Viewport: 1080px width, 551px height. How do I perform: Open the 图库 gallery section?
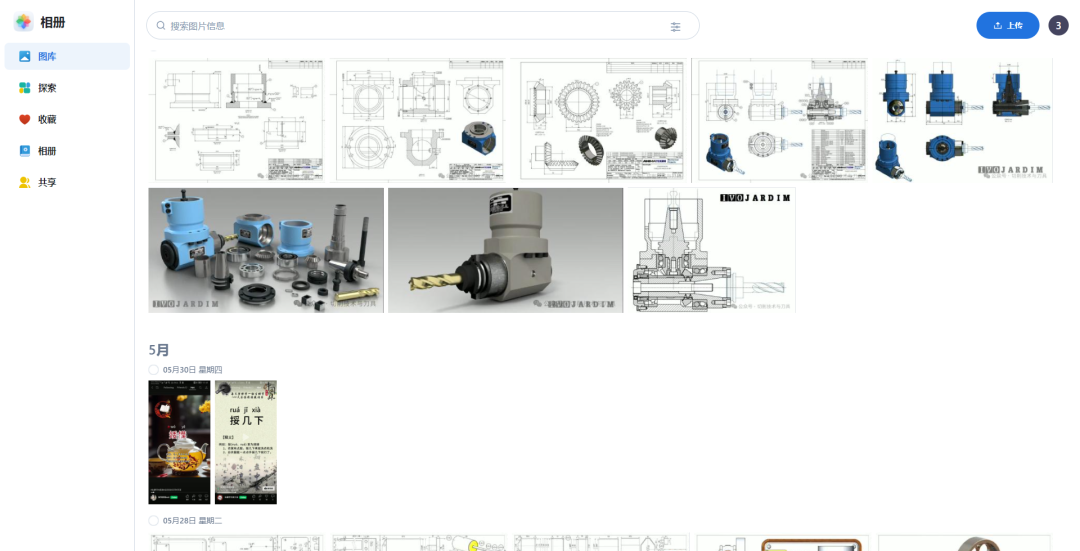tap(67, 56)
